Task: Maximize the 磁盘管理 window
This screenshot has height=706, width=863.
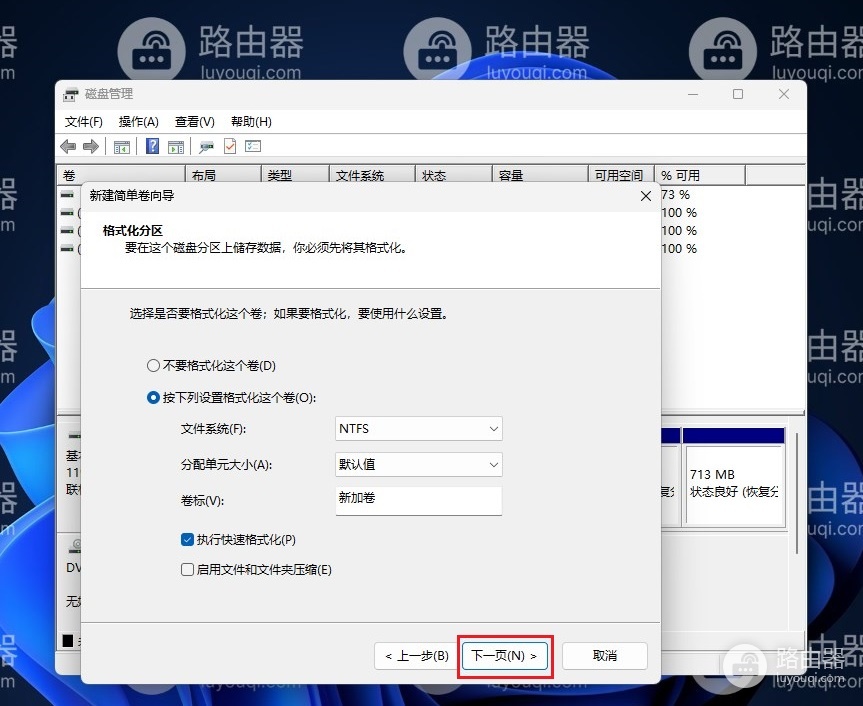Action: pyautogui.click(x=738, y=94)
